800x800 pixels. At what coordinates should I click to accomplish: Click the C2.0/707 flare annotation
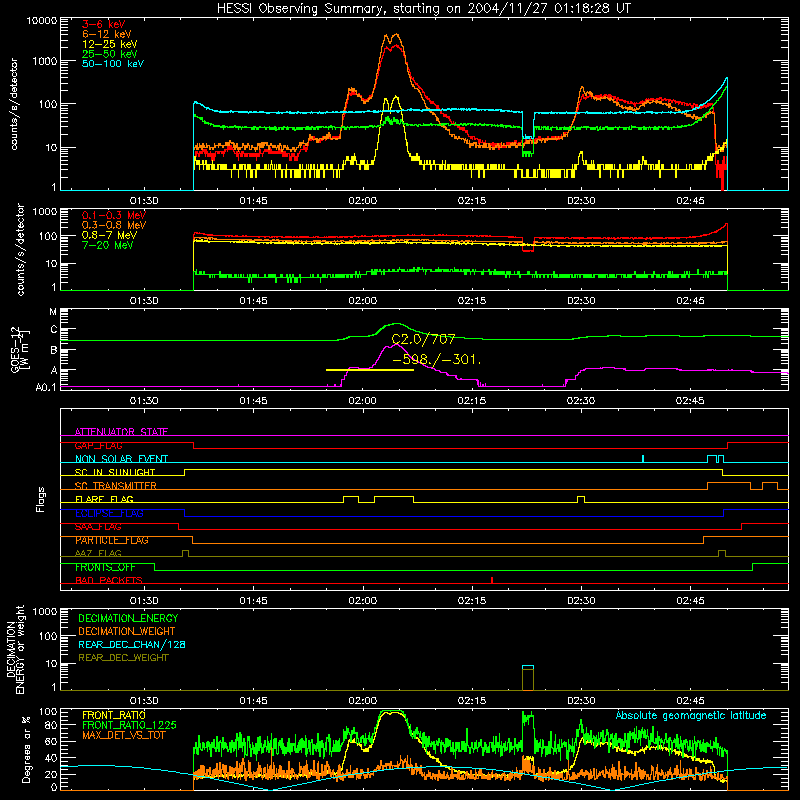pyautogui.click(x=423, y=339)
